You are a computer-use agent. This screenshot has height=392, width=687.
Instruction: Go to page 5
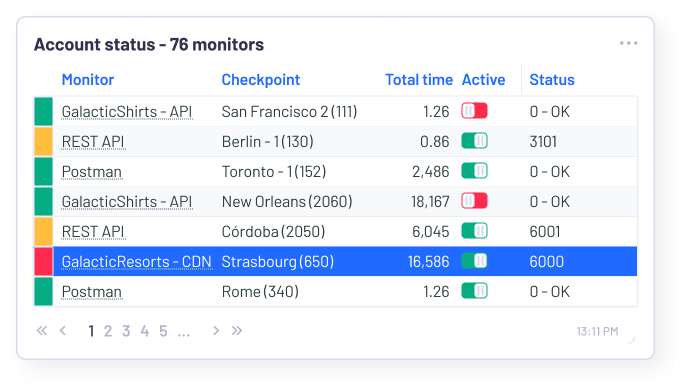pos(163,331)
